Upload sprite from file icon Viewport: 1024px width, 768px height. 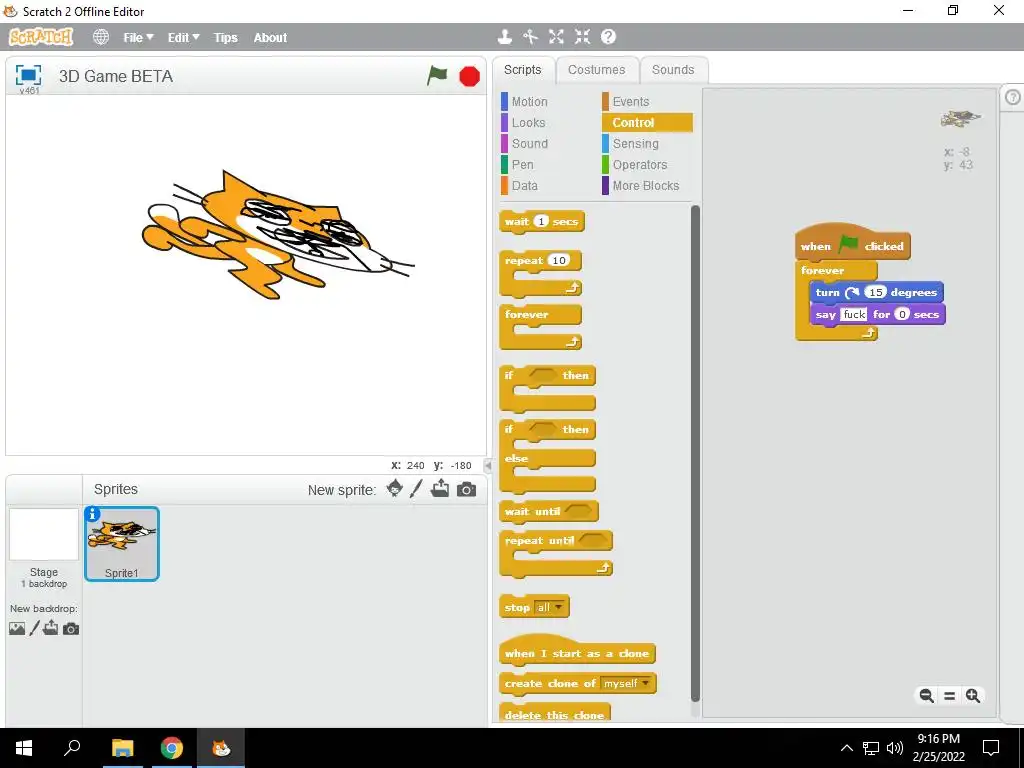[x=440, y=488]
